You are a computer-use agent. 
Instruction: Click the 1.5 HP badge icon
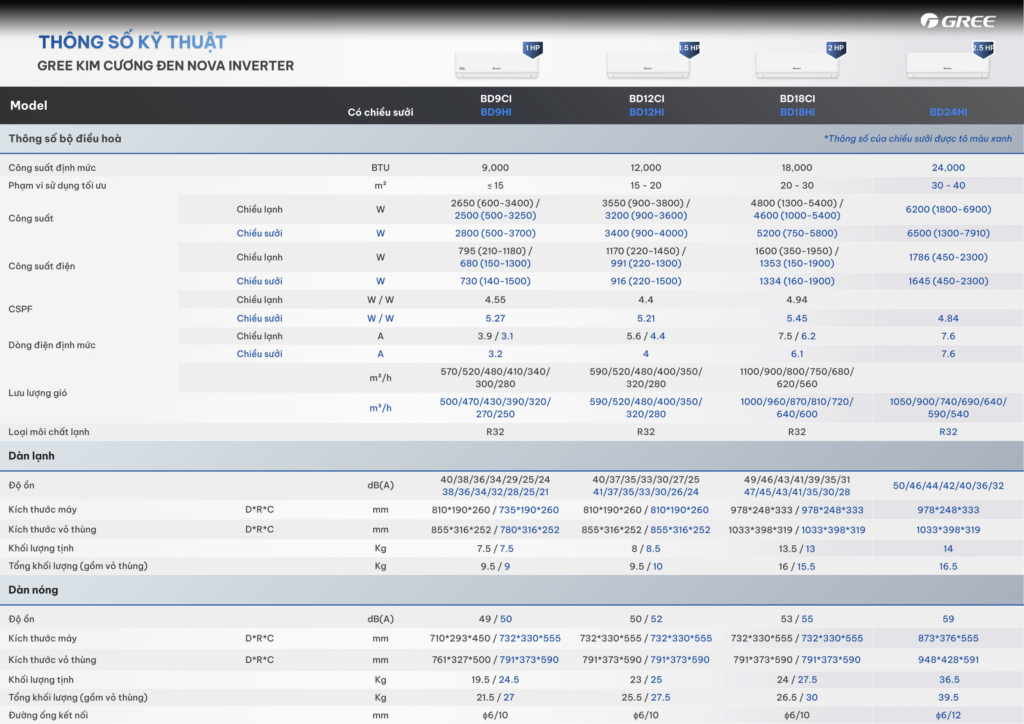tap(689, 49)
